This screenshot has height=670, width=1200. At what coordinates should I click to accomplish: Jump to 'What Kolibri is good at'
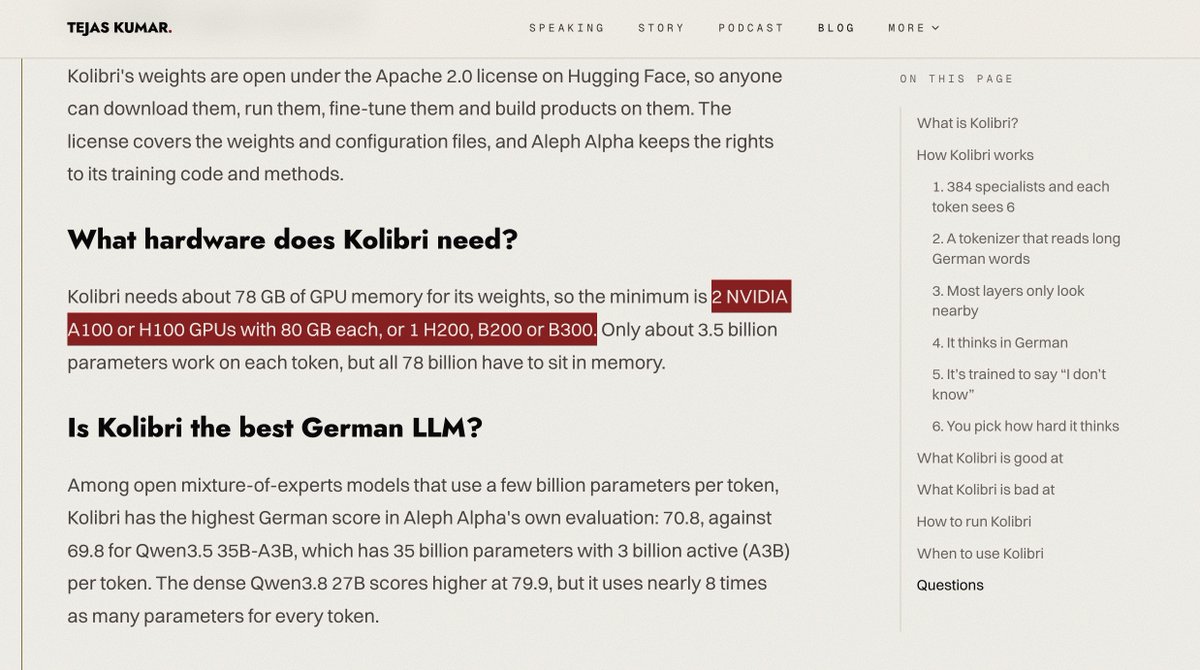click(990, 458)
